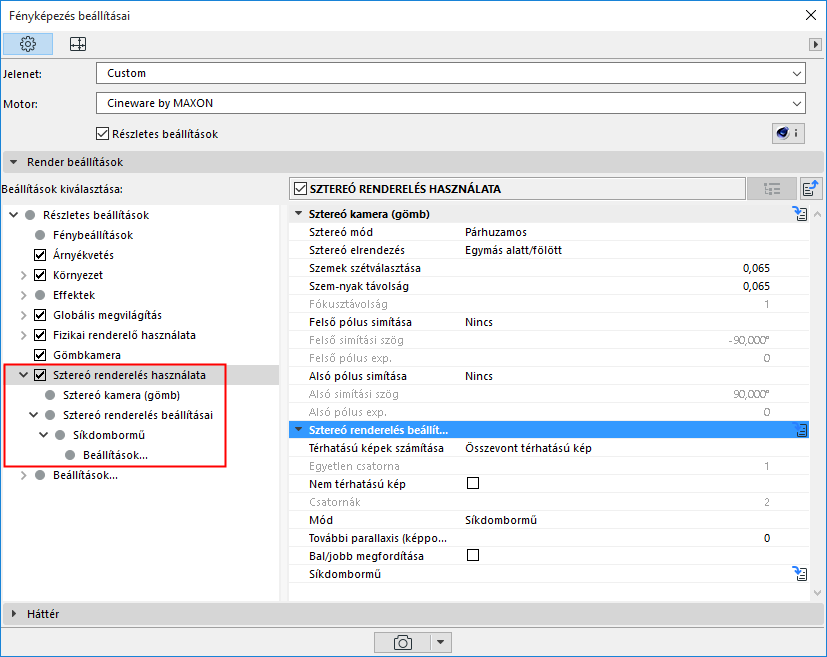Toggle SZTEREÓ RENDERELÉS HASZNÁLATA header checkbox
The width and height of the screenshot is (827, 657).
pos(301,189)
